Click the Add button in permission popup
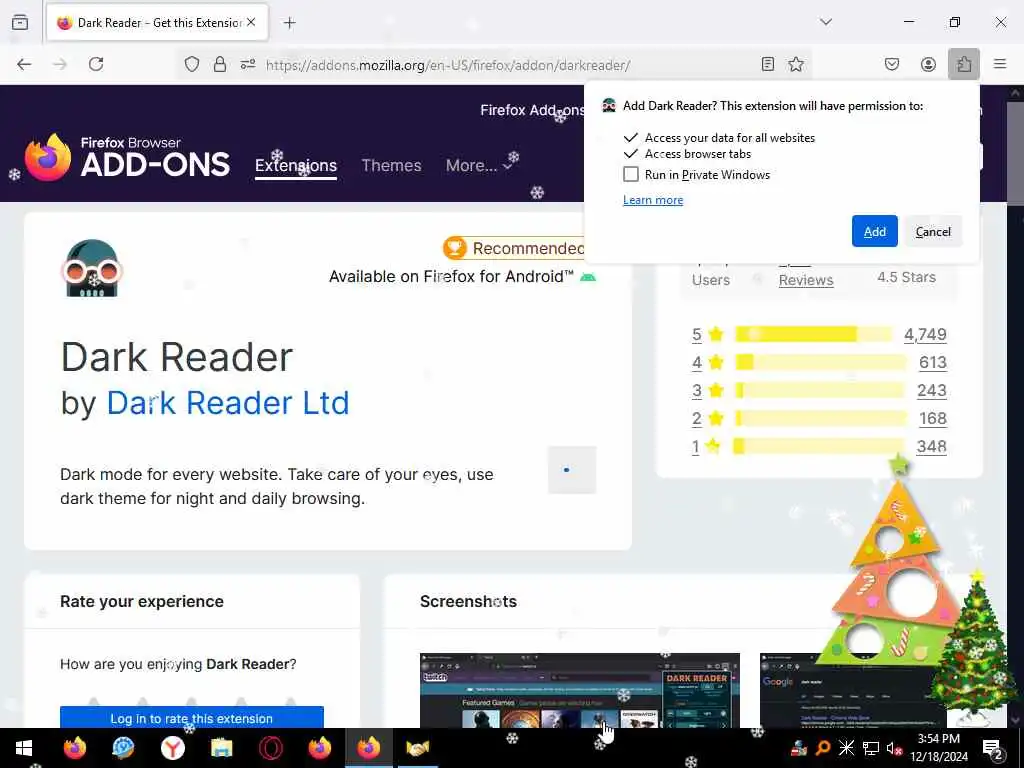The height and width of the screenshot is (768, 1024). pyautogui.click(x=874, y=231)
